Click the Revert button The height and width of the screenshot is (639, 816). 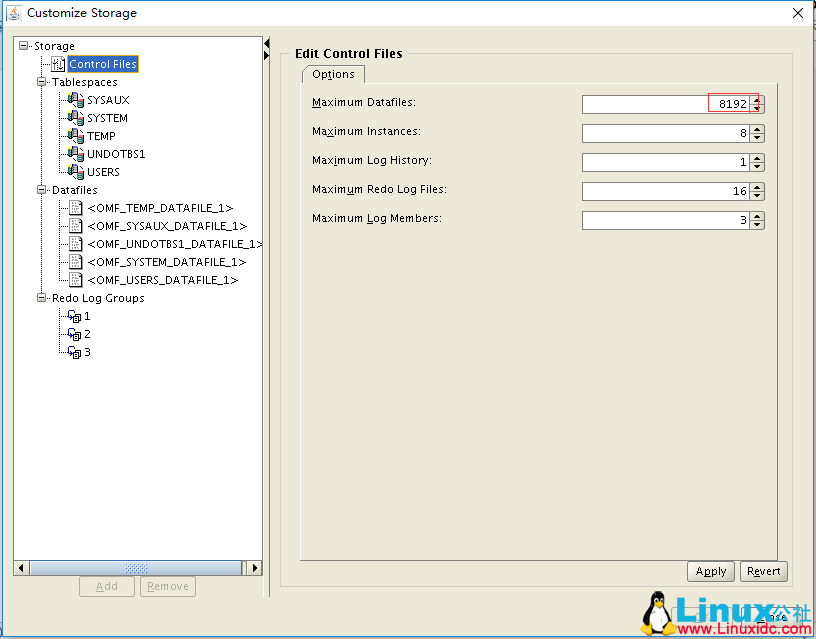pyautogui.click(x=763, y=571)
